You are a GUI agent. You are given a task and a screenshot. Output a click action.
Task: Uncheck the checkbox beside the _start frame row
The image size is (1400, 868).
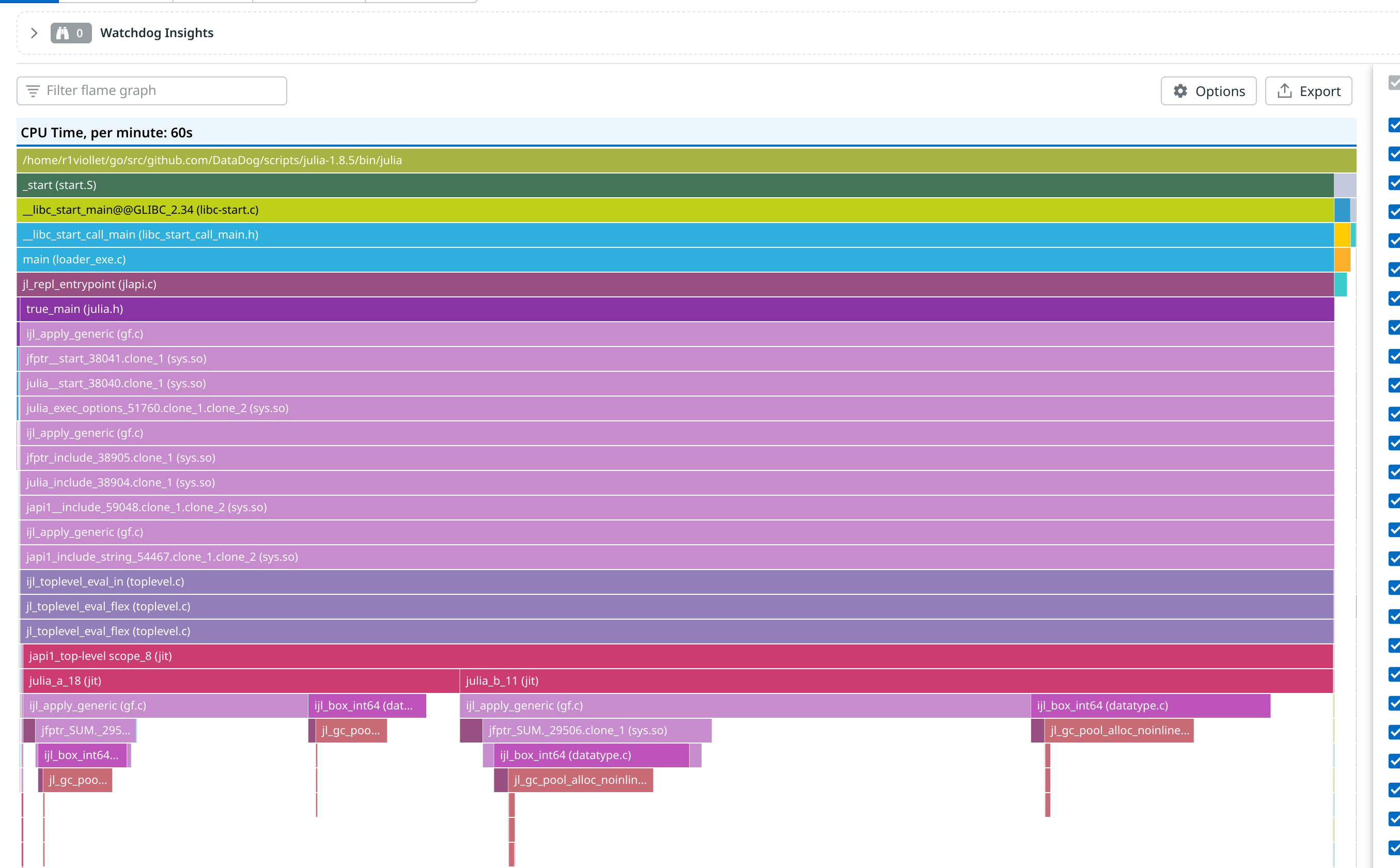[1395, 183]
